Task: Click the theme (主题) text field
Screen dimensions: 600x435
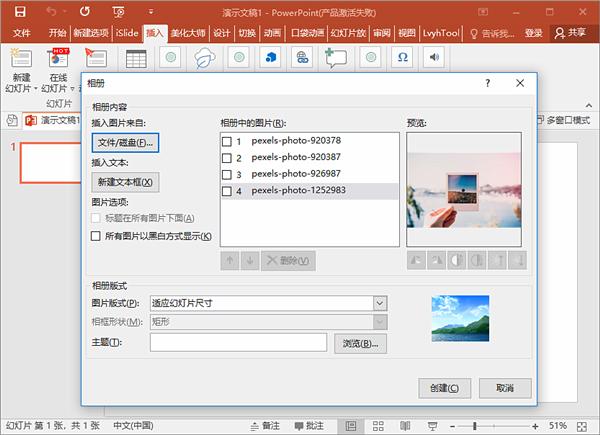Action: tap(238, 342)
